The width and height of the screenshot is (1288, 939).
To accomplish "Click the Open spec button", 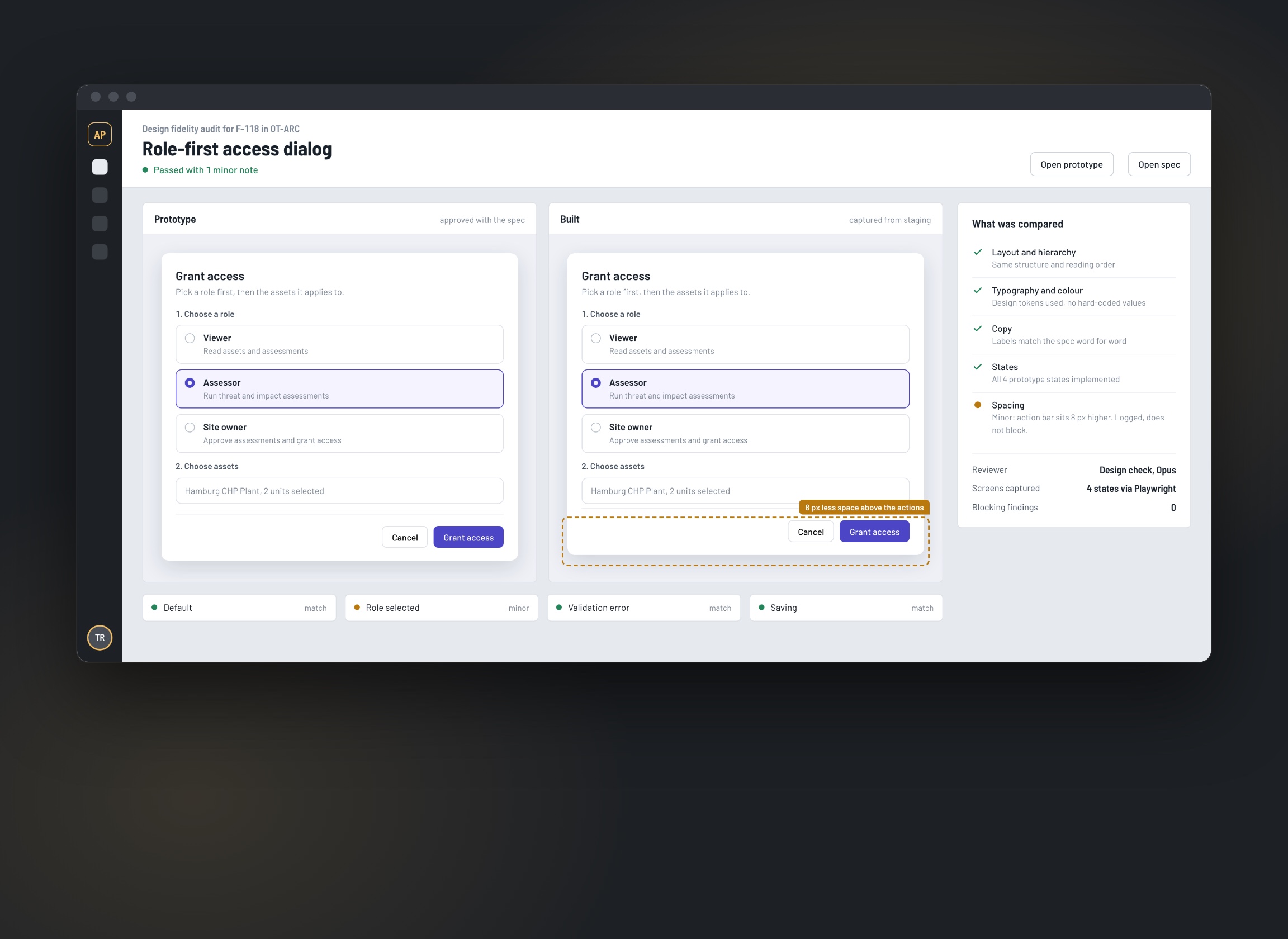I will coord(1158,164).
